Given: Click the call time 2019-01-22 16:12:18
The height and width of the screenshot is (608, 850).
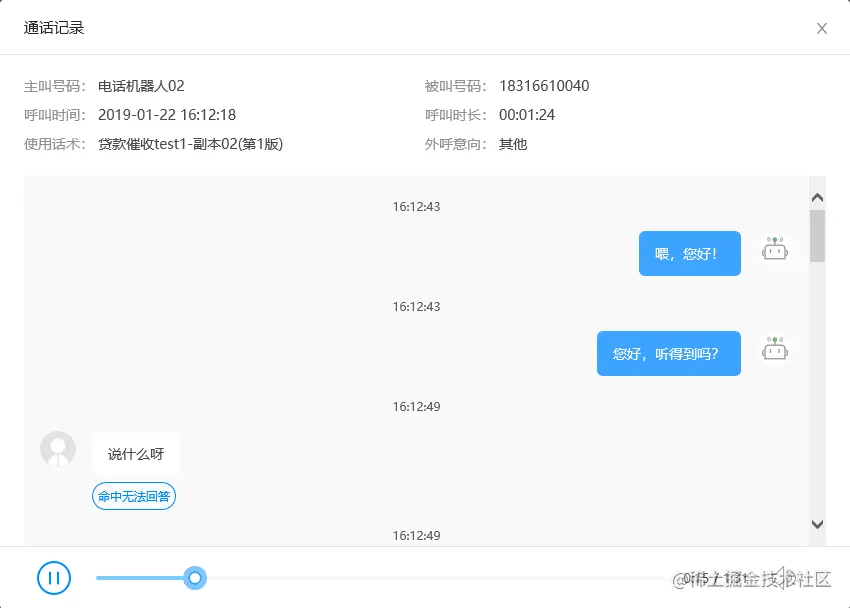Looking at the screenshot, I should click(167, 115).
